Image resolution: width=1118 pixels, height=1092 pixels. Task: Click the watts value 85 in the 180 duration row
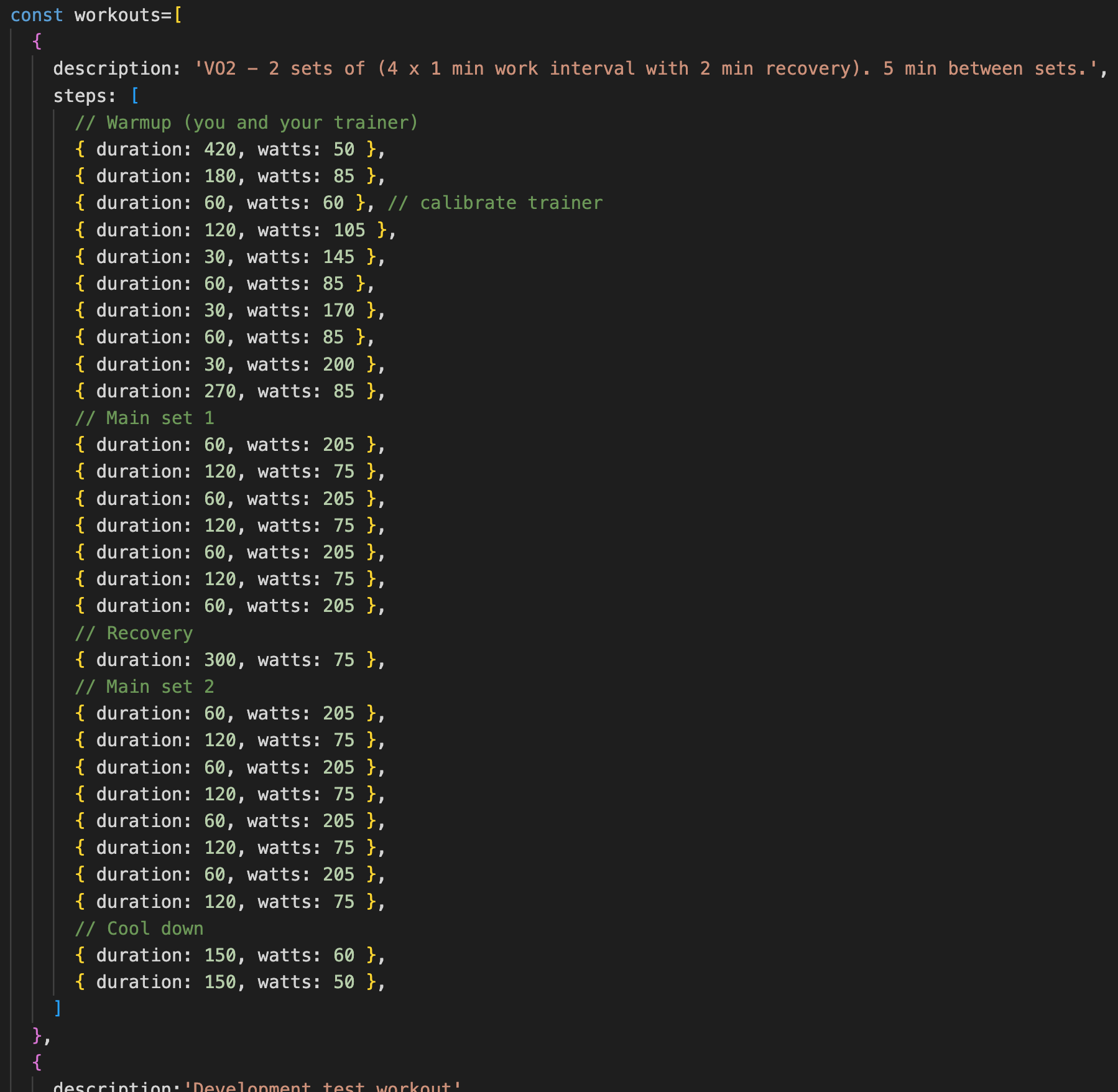[x=344, y=176]
